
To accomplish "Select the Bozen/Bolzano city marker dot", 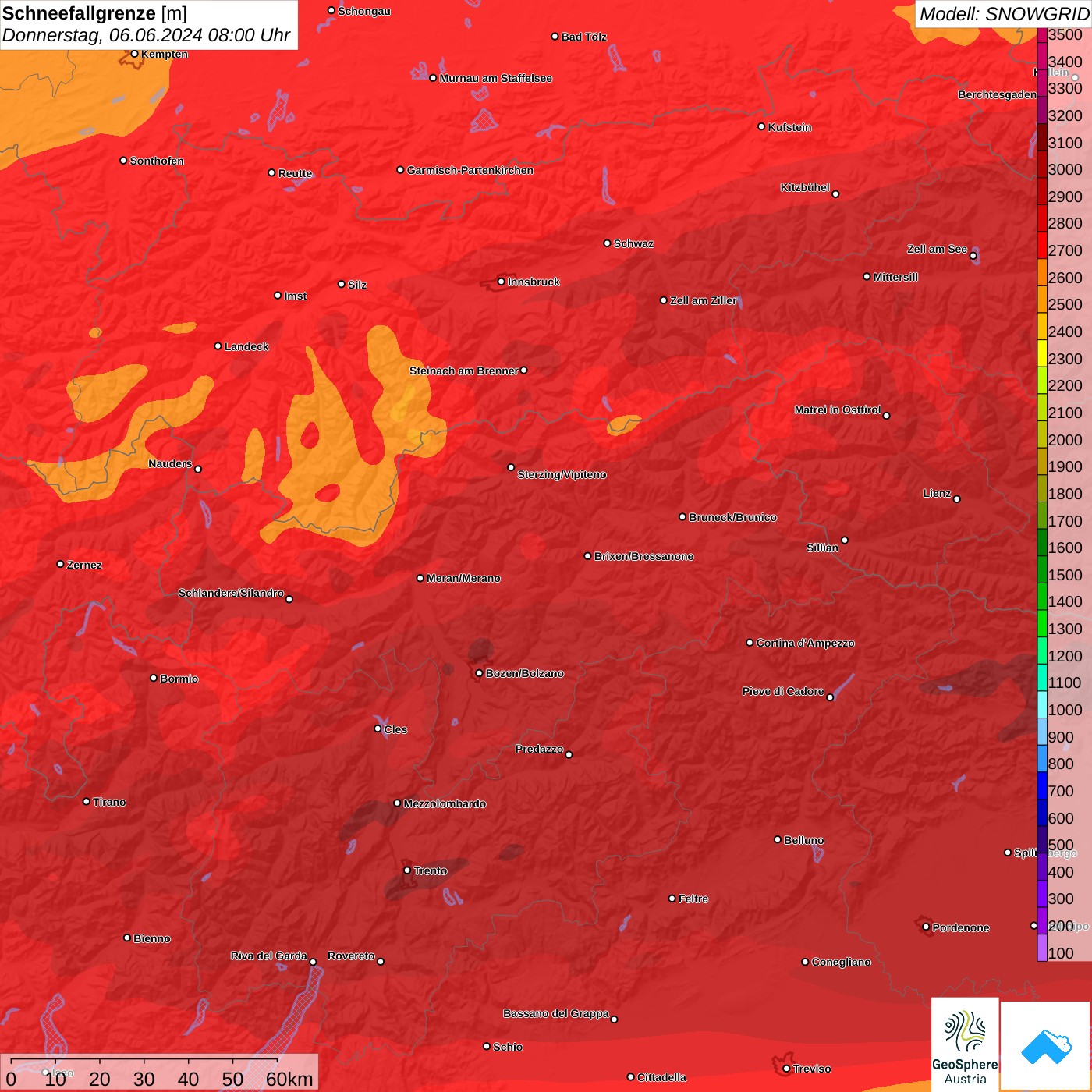I will tap(480, 673).
